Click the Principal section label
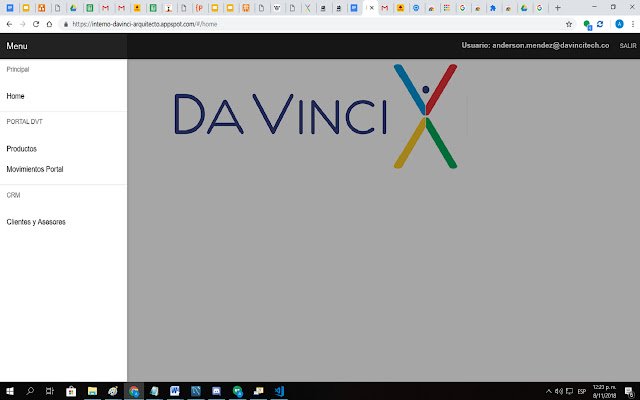Image resolution: width=640 pixels, height=400 pixels. tap(18, 69)
